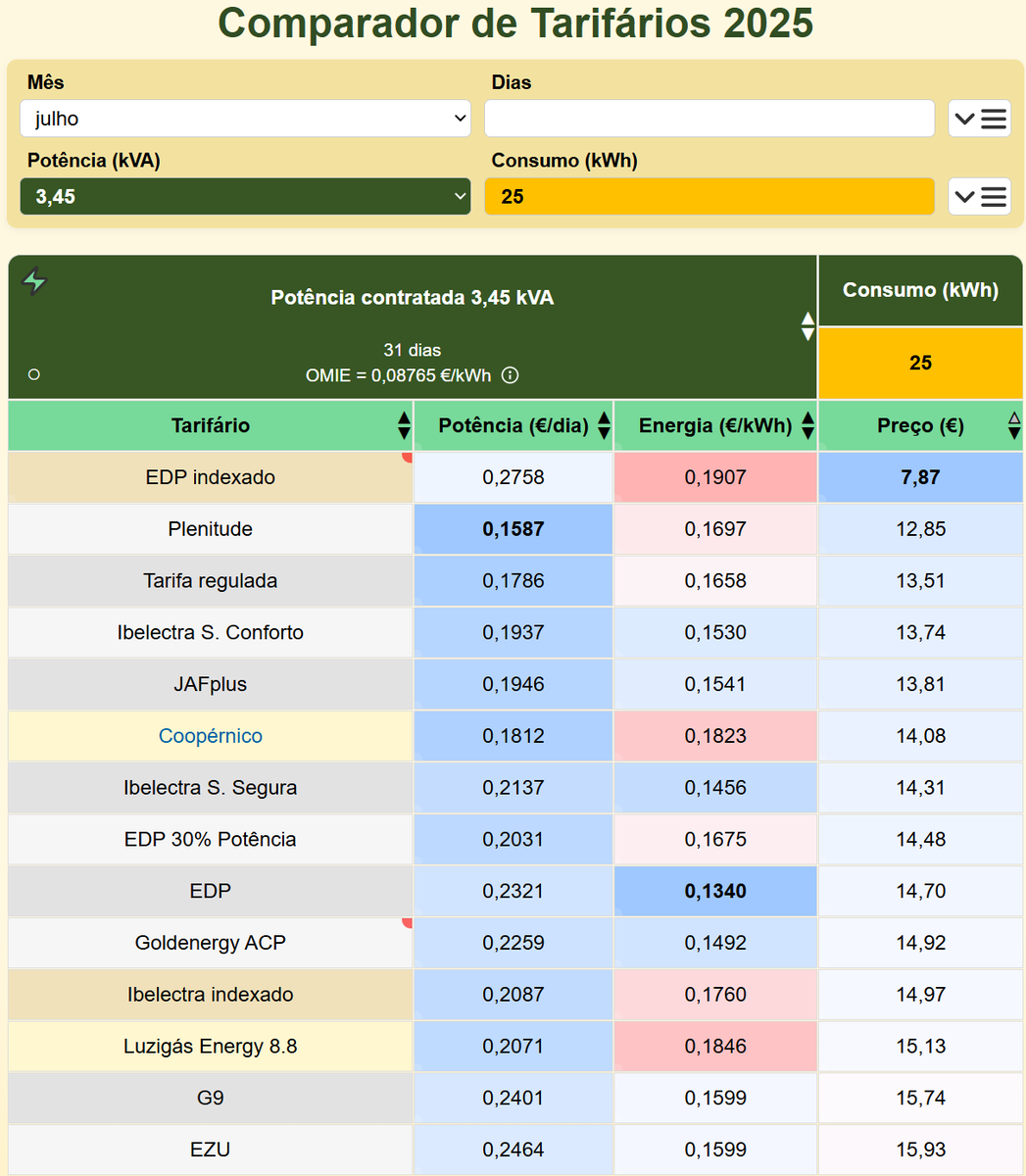Click Coopérnico energy value 0,1823
This screenshot has width=1026, height=1176.
[715, 736]
